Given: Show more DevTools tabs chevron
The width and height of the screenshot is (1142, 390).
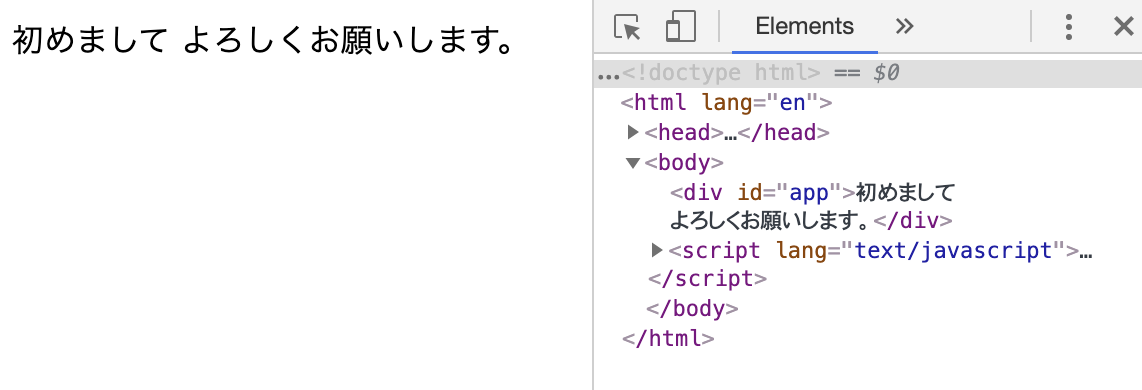Looking at the screenshot, I should coord(904,27).
